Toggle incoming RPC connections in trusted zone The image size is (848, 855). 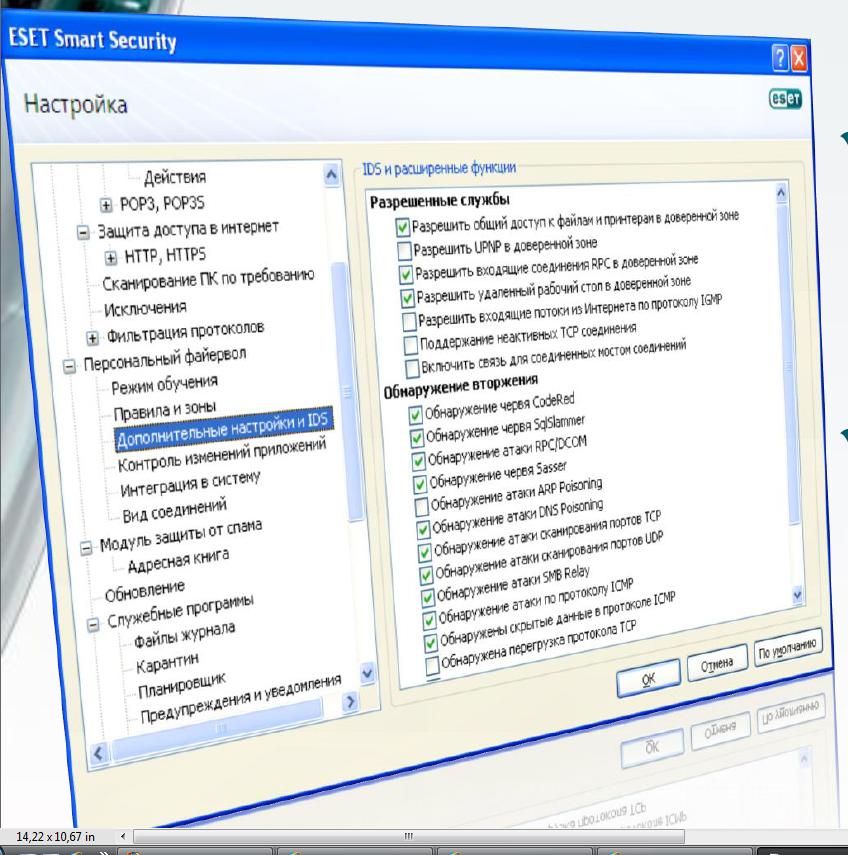click(x=406, y=274)
